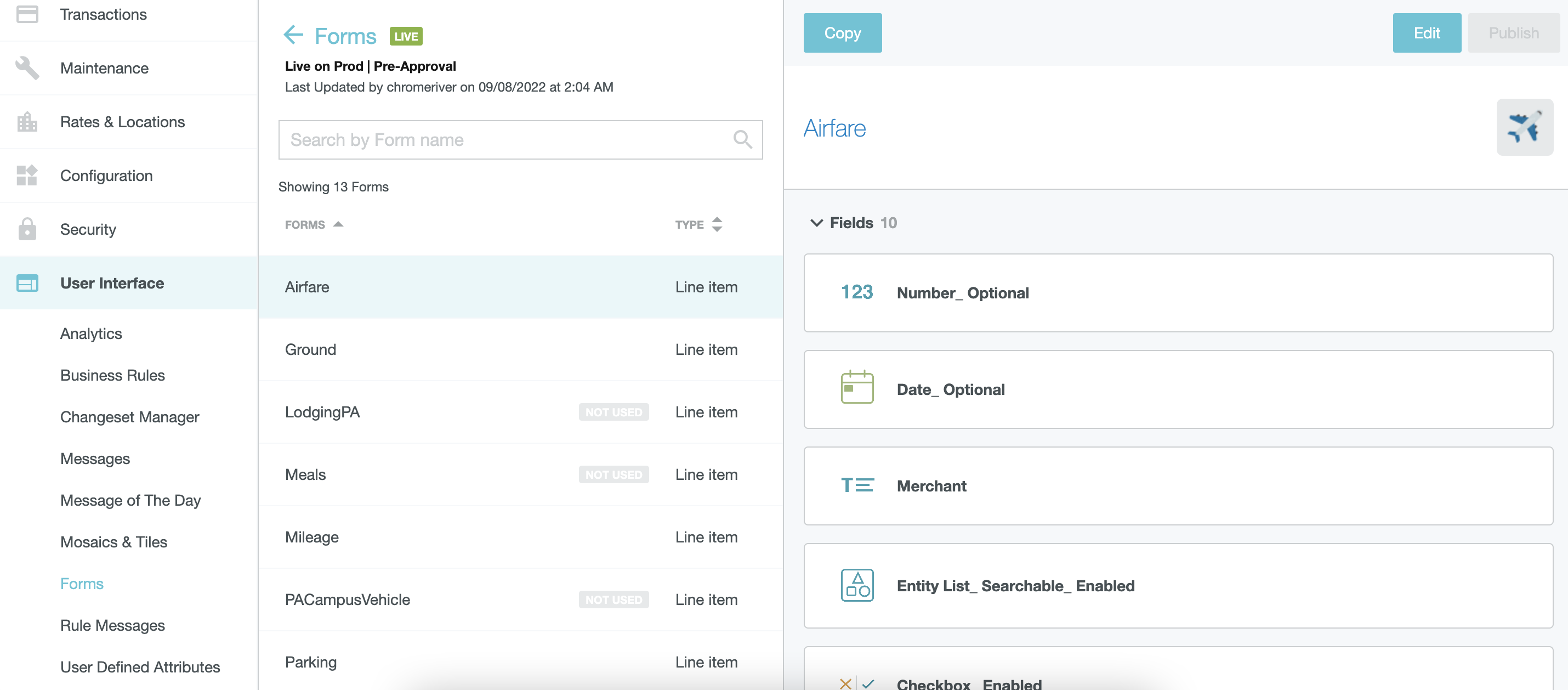Click the Search by Form name field
The image size is (1568, 690).
click(x=505, y=139)
